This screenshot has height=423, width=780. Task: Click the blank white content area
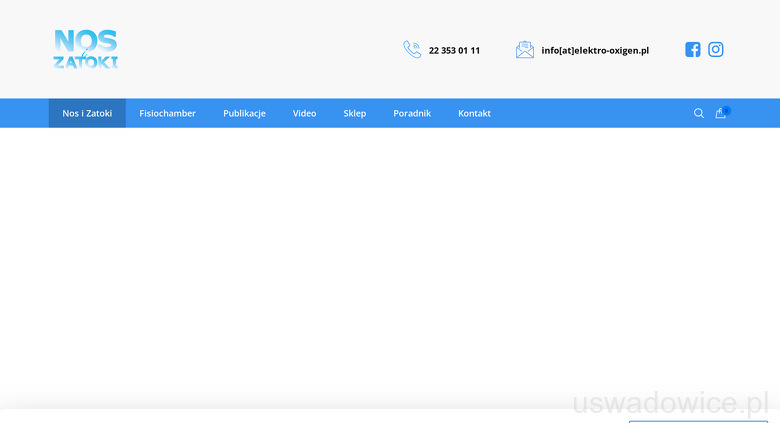coord(390,260)
